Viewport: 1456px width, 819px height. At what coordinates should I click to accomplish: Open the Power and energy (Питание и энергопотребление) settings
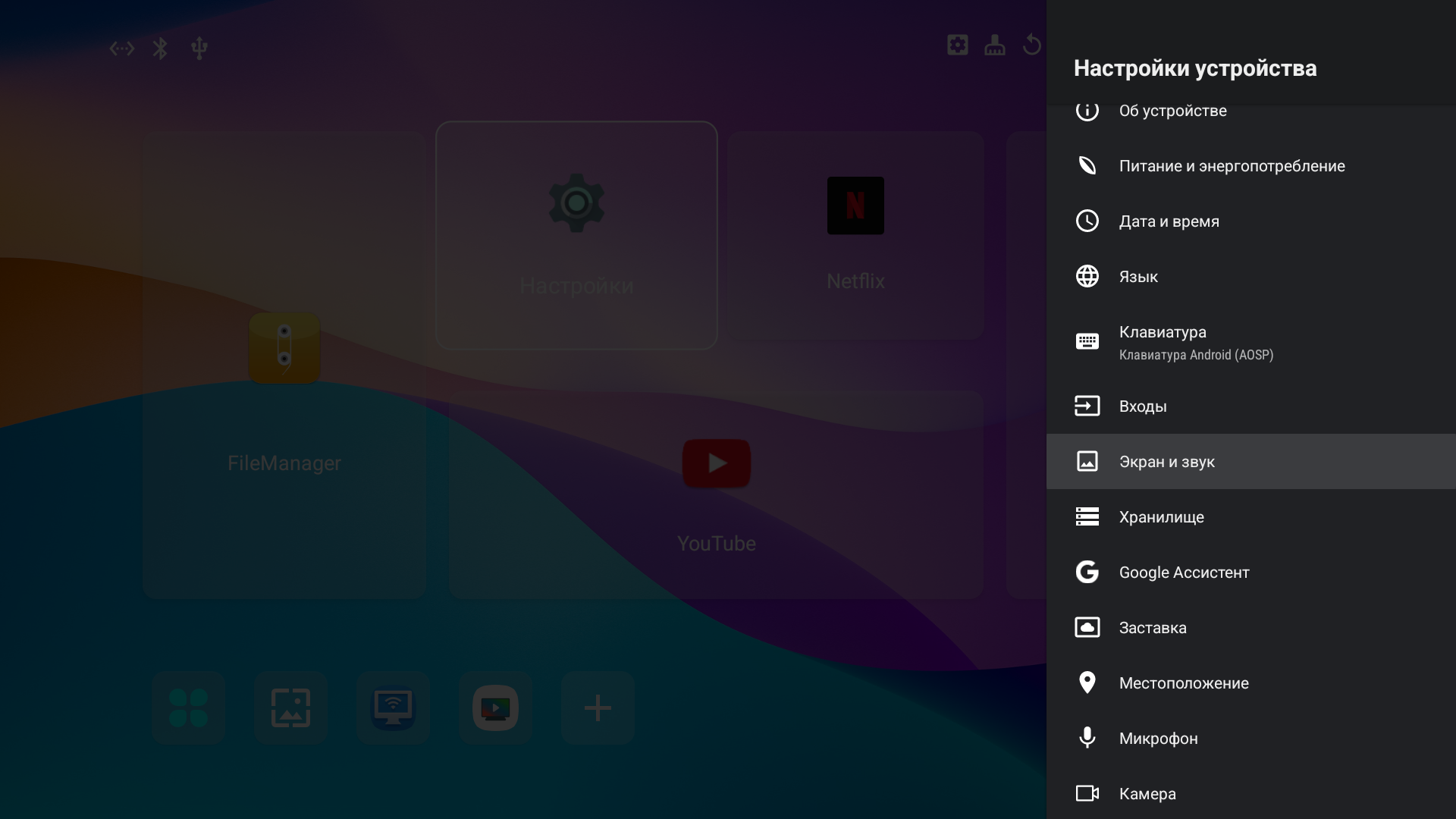1232,166
